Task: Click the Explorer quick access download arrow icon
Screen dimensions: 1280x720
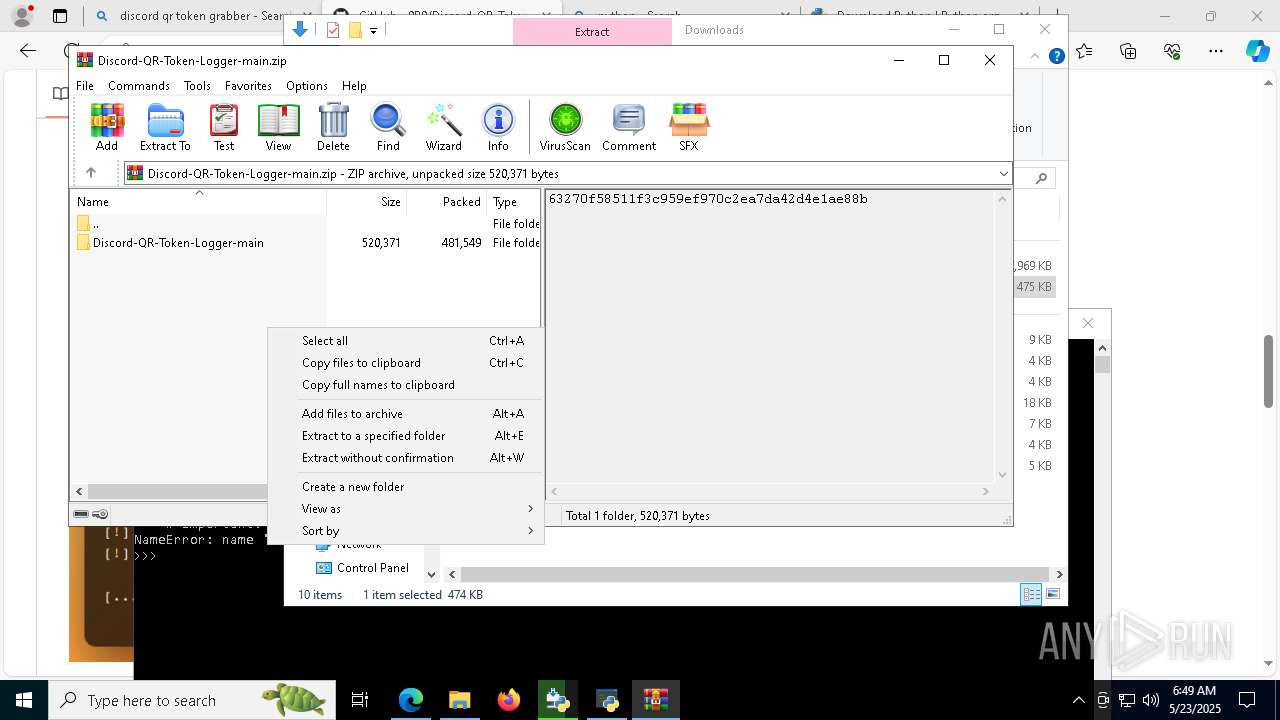Action: point(300,30)
